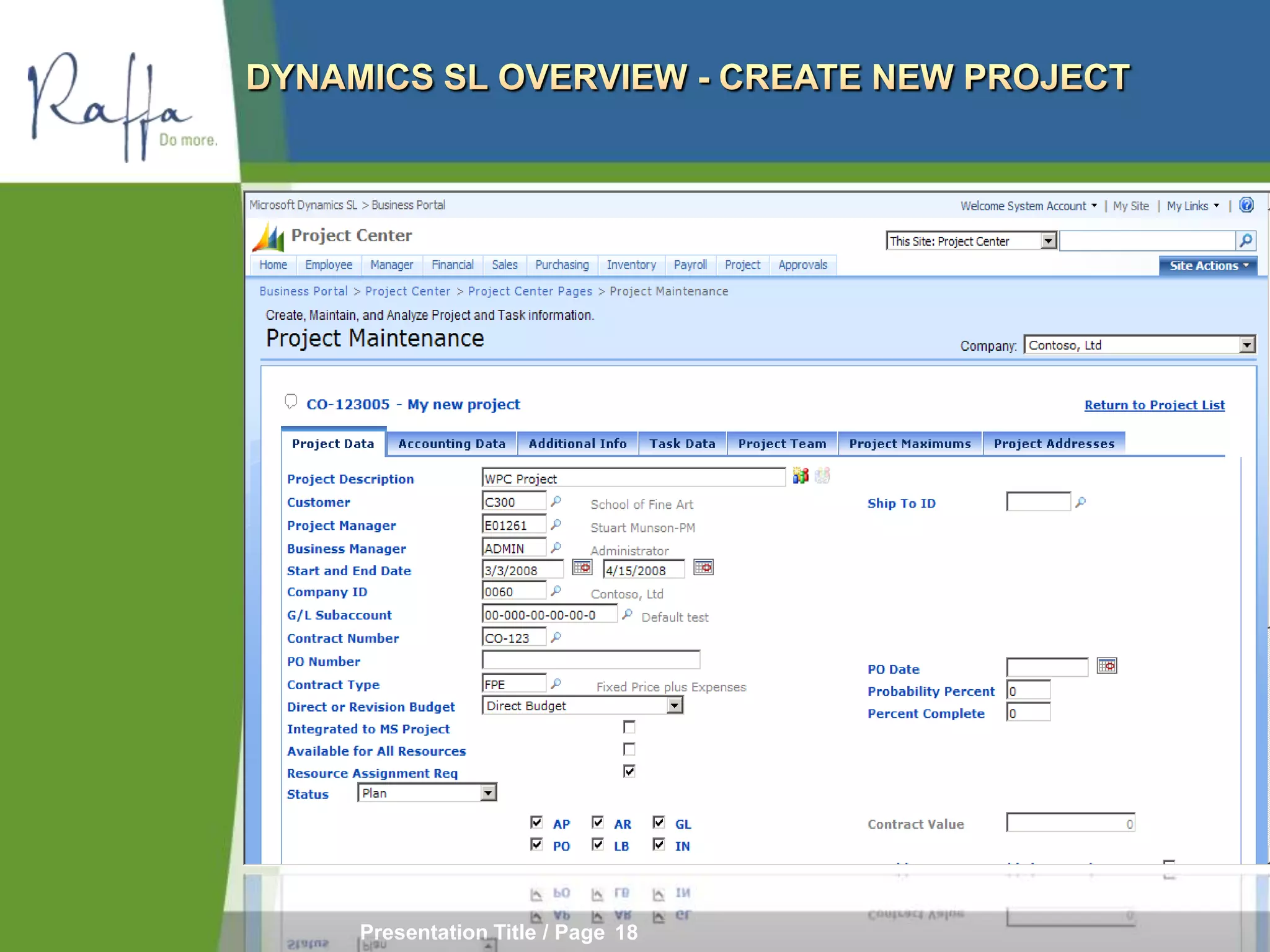Click the PO Date calendar icon

click(x=1106, y=666)
